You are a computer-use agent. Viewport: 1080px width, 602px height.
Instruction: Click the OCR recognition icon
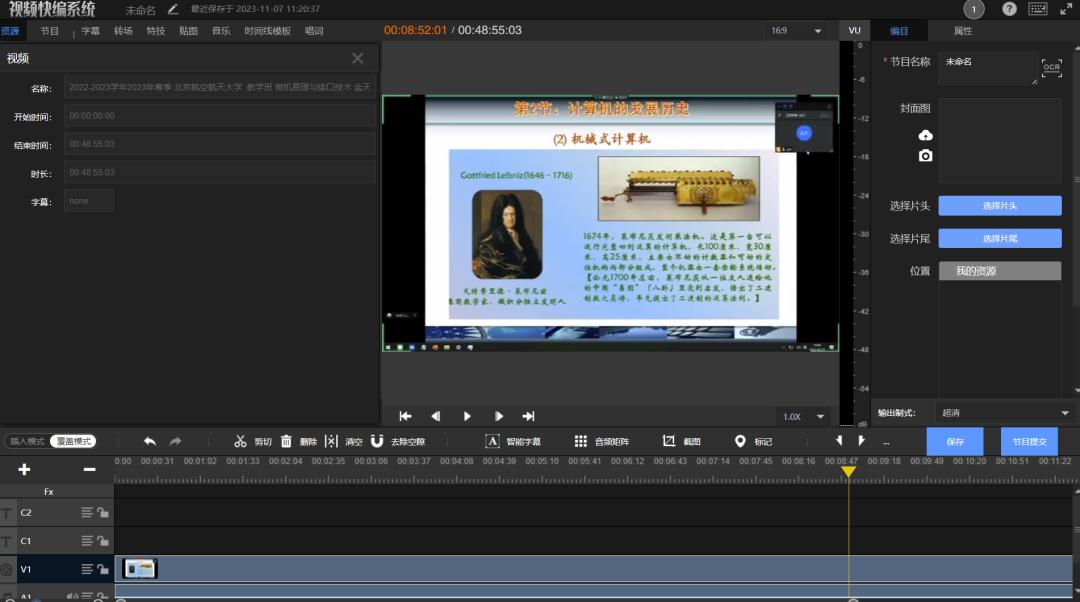[1051, 68]
